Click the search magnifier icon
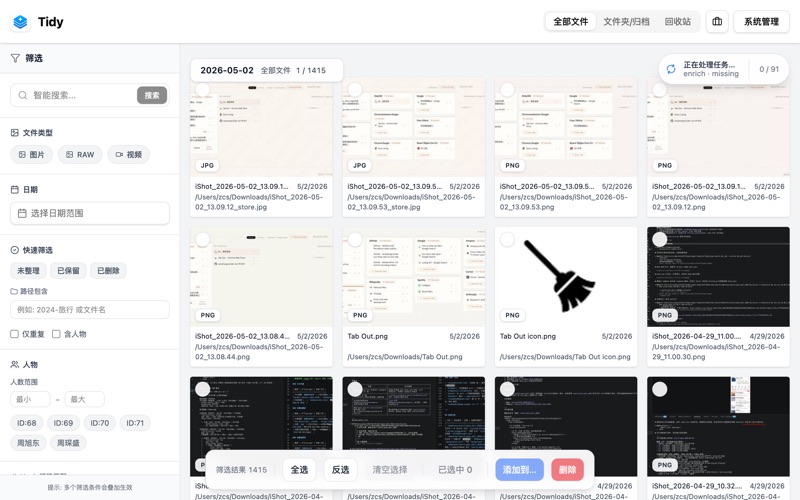This screenshot has height=500, width=800. click(22, 95)
